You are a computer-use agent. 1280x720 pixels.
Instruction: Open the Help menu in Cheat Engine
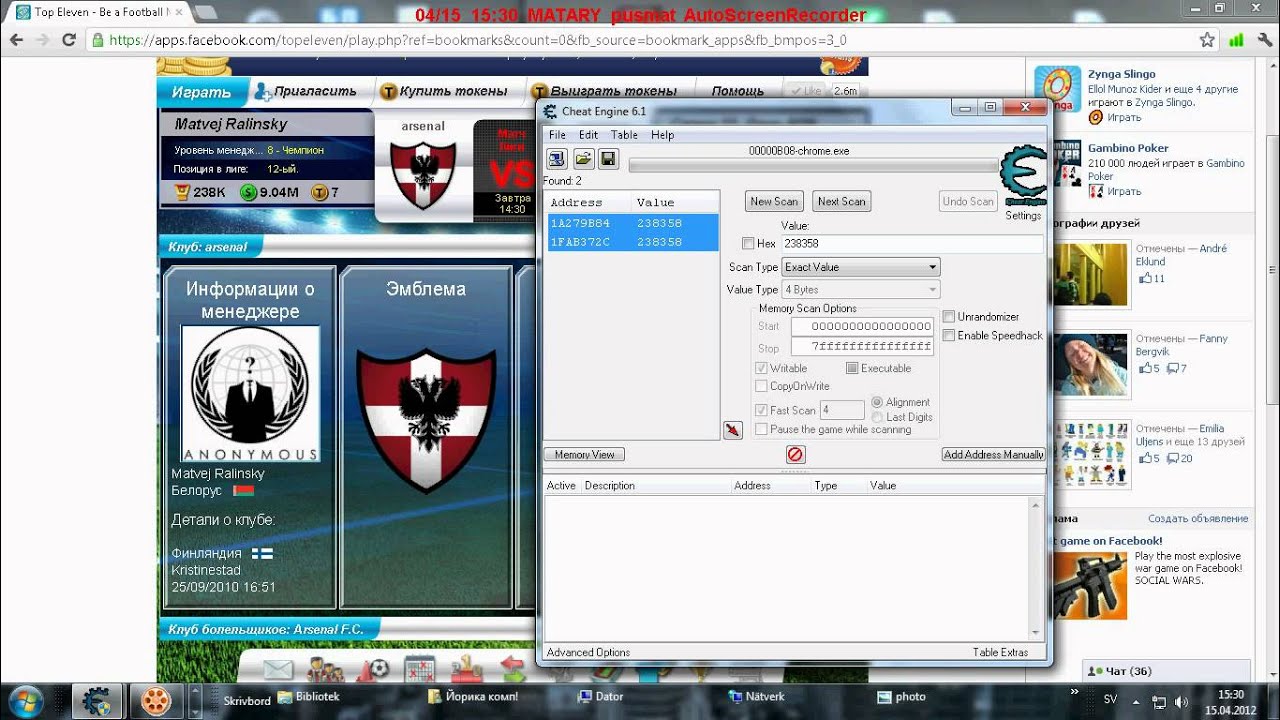coord(662,135)
